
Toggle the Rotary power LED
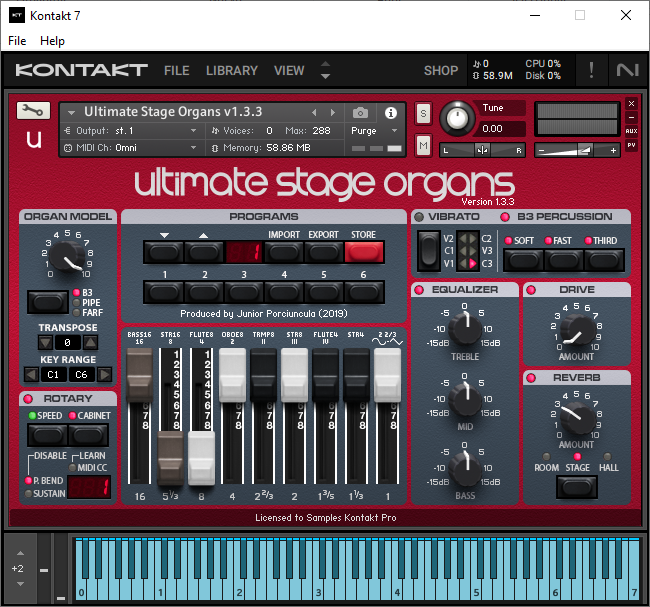[28, 399]
